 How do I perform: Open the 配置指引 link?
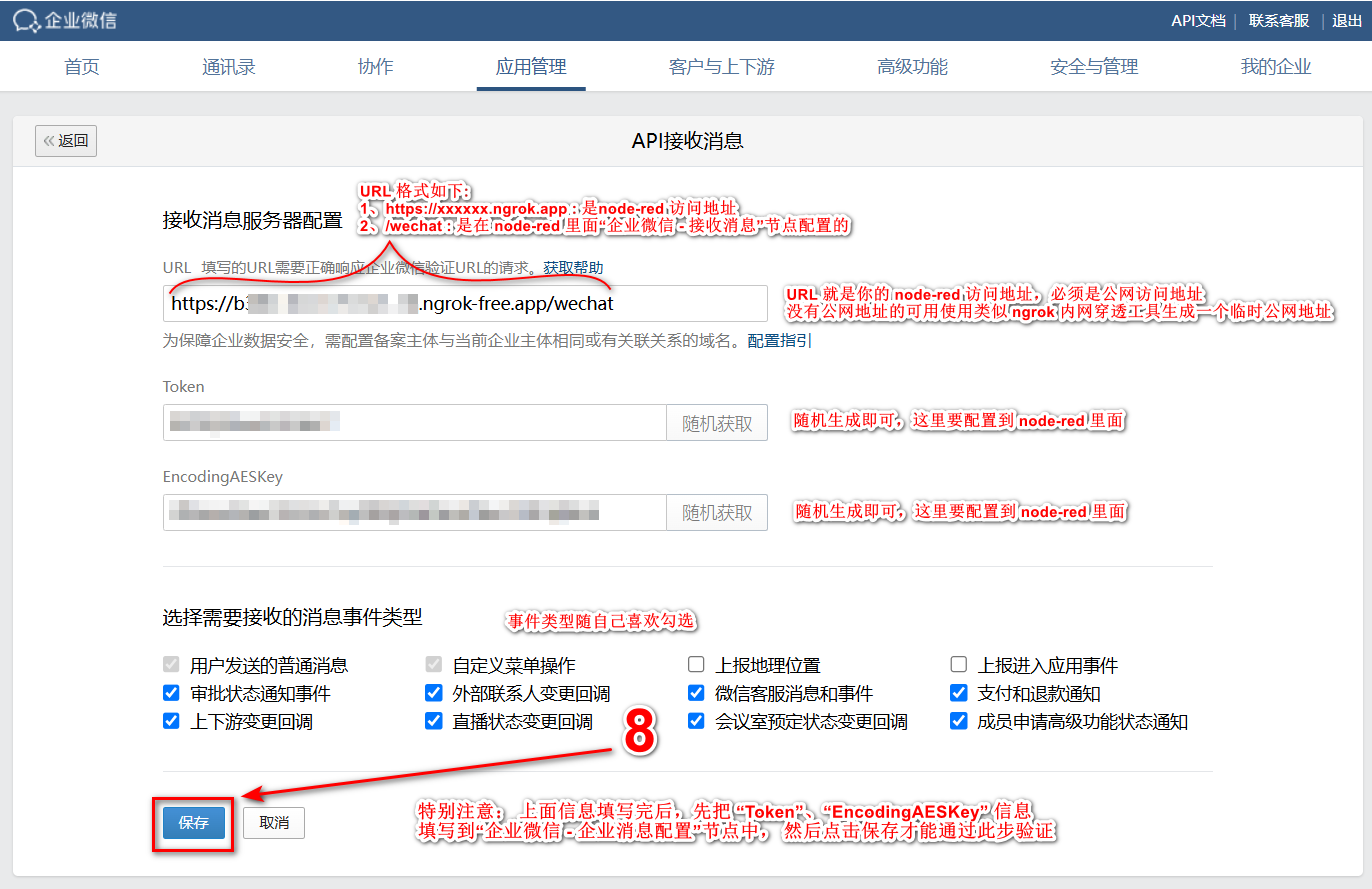coord(780,341)
